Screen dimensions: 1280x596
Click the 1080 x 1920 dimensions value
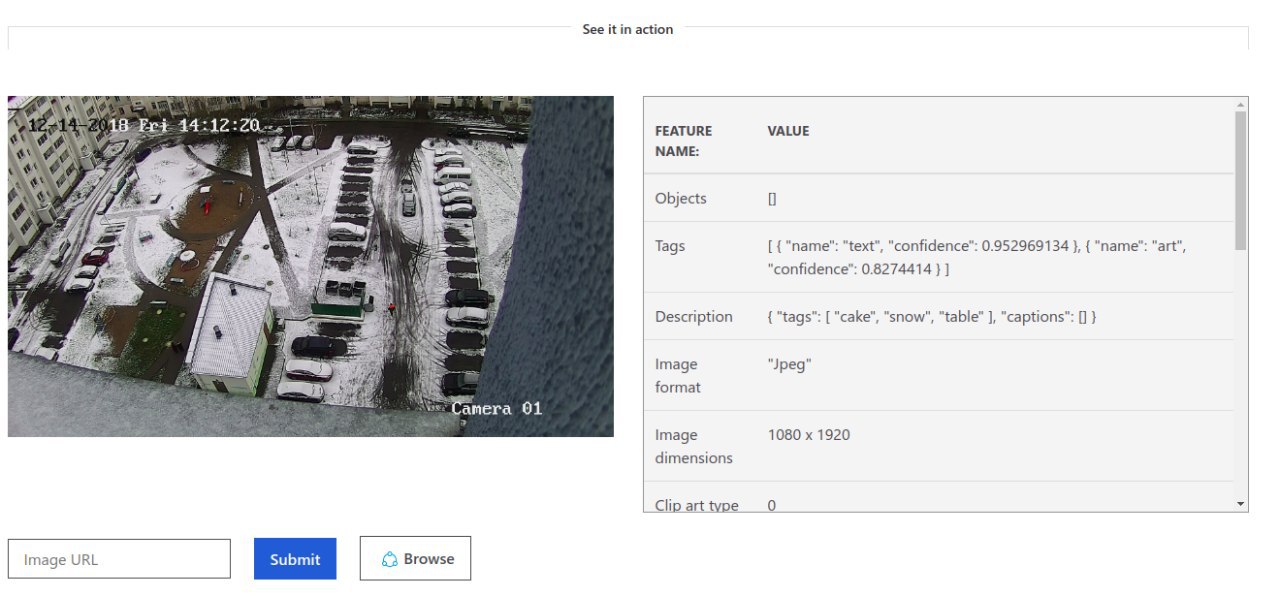click(808, 435)
